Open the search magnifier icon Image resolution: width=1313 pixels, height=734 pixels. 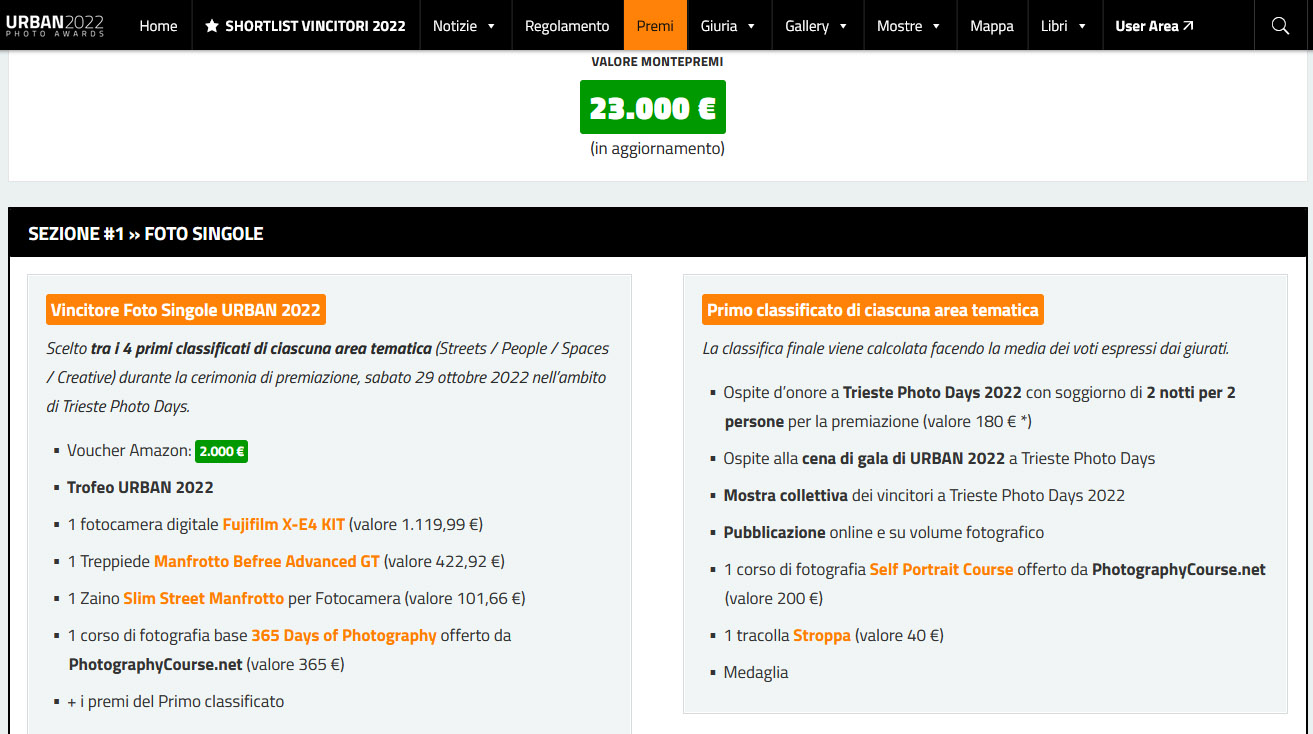pyautogui.click(x=1280, y=26)
